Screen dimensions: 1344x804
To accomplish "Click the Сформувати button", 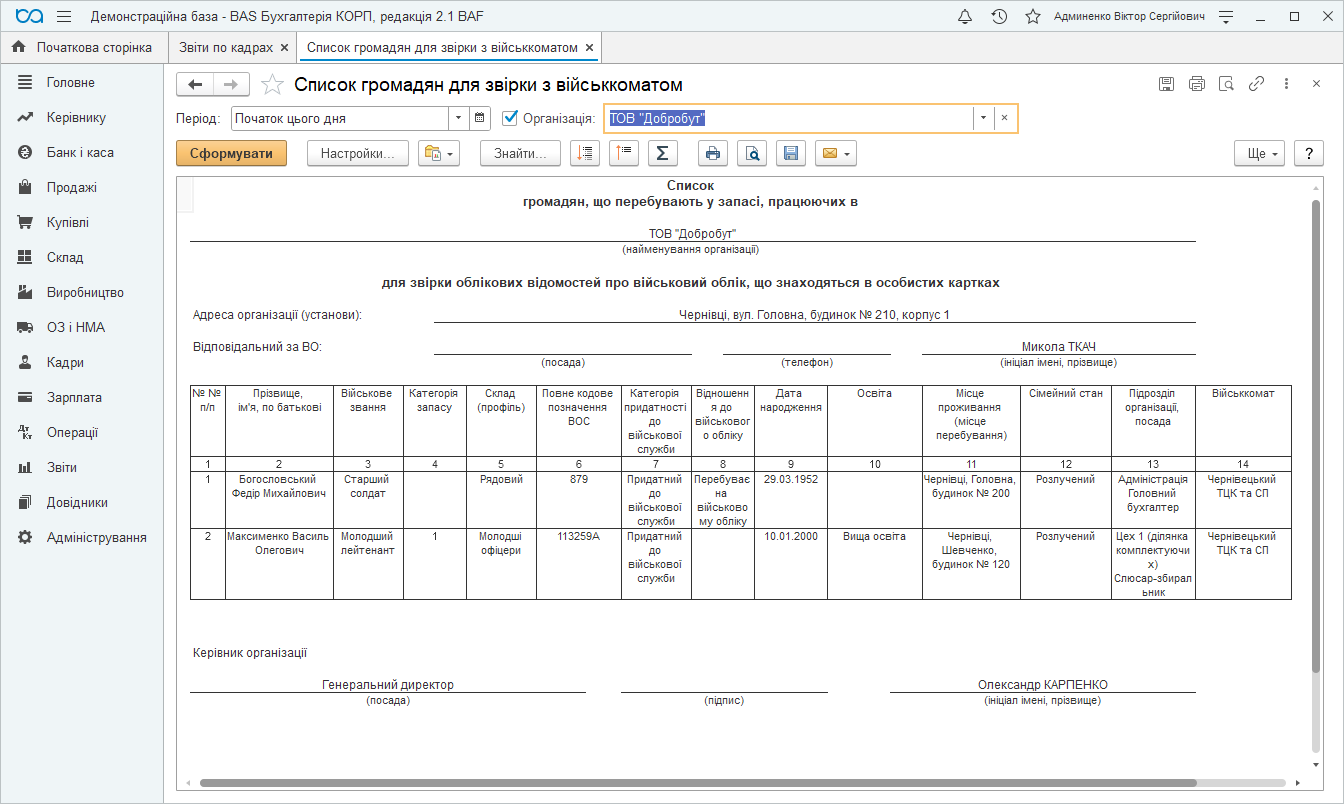I will point(231,153).
